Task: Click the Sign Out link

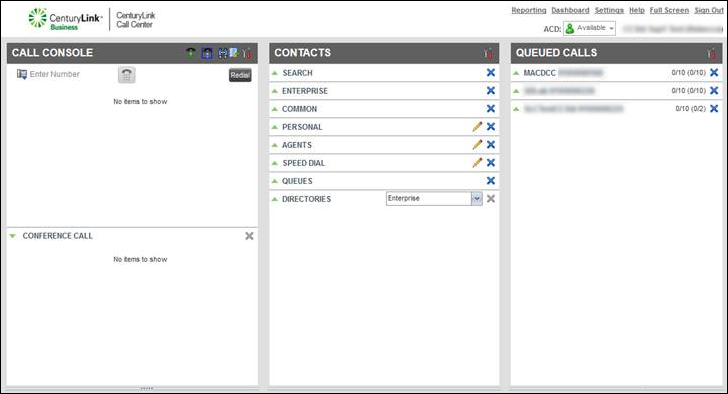Action: coord(708,10)
